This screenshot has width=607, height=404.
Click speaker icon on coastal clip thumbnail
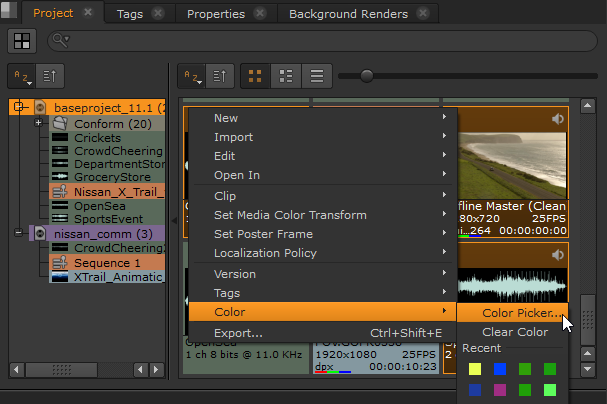point(557,119)
